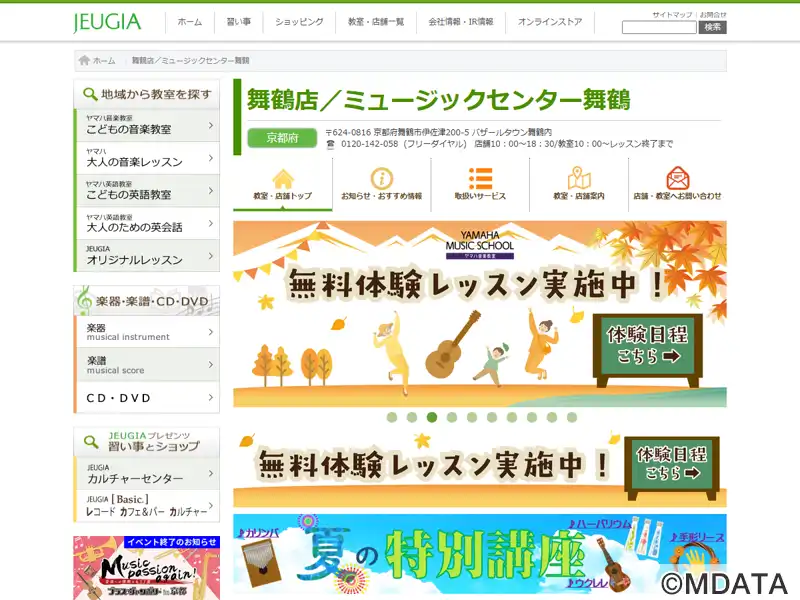Click the 舞鶴店/ミュージックセンター舞鶴 page title
The height and width of the screenshot is (600, 800).
(x=439, y=99)
